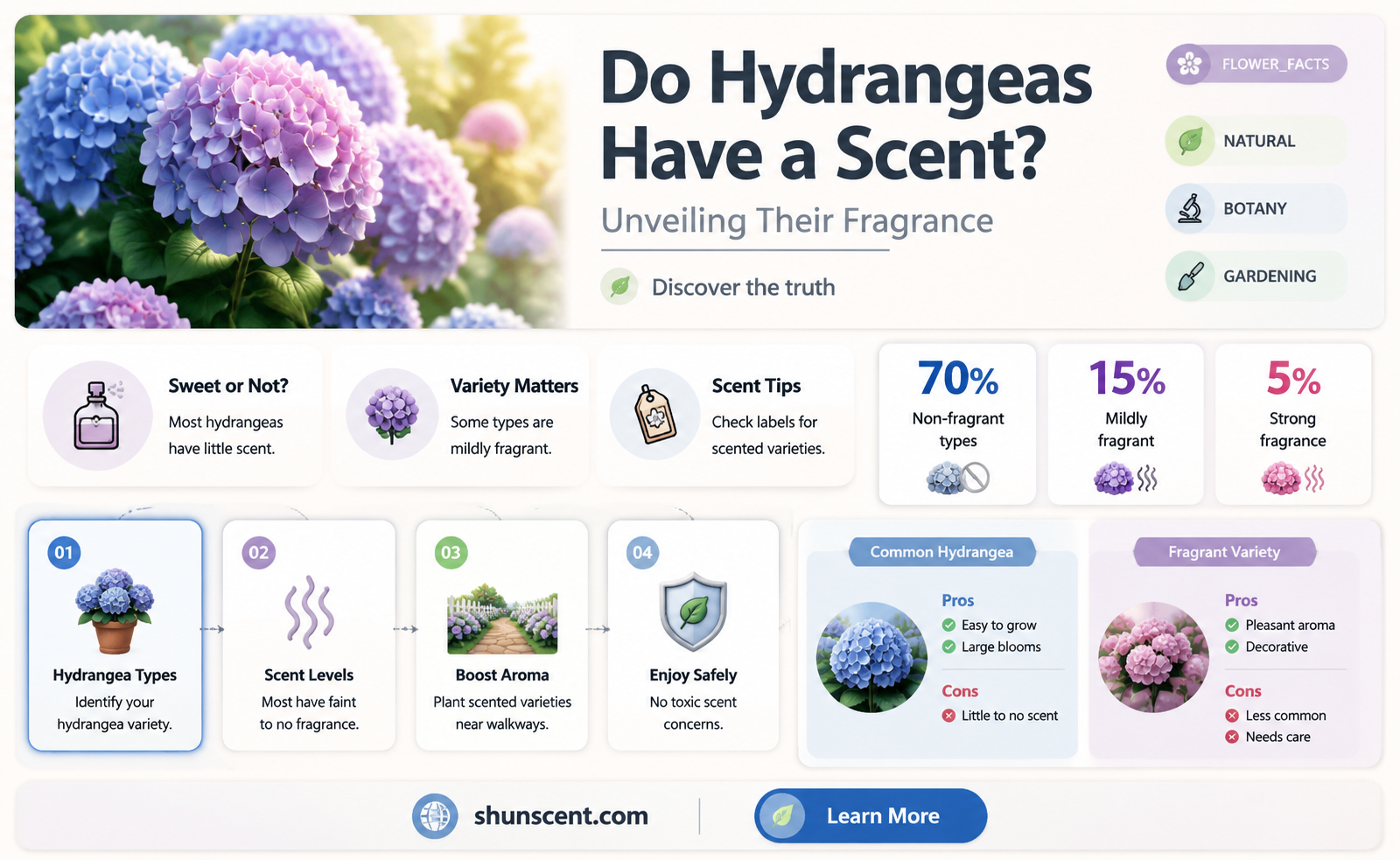This screenshot has height=860, width=1400.
Task: Select the Enjoy Safely step card
Action: click(693, 635)
